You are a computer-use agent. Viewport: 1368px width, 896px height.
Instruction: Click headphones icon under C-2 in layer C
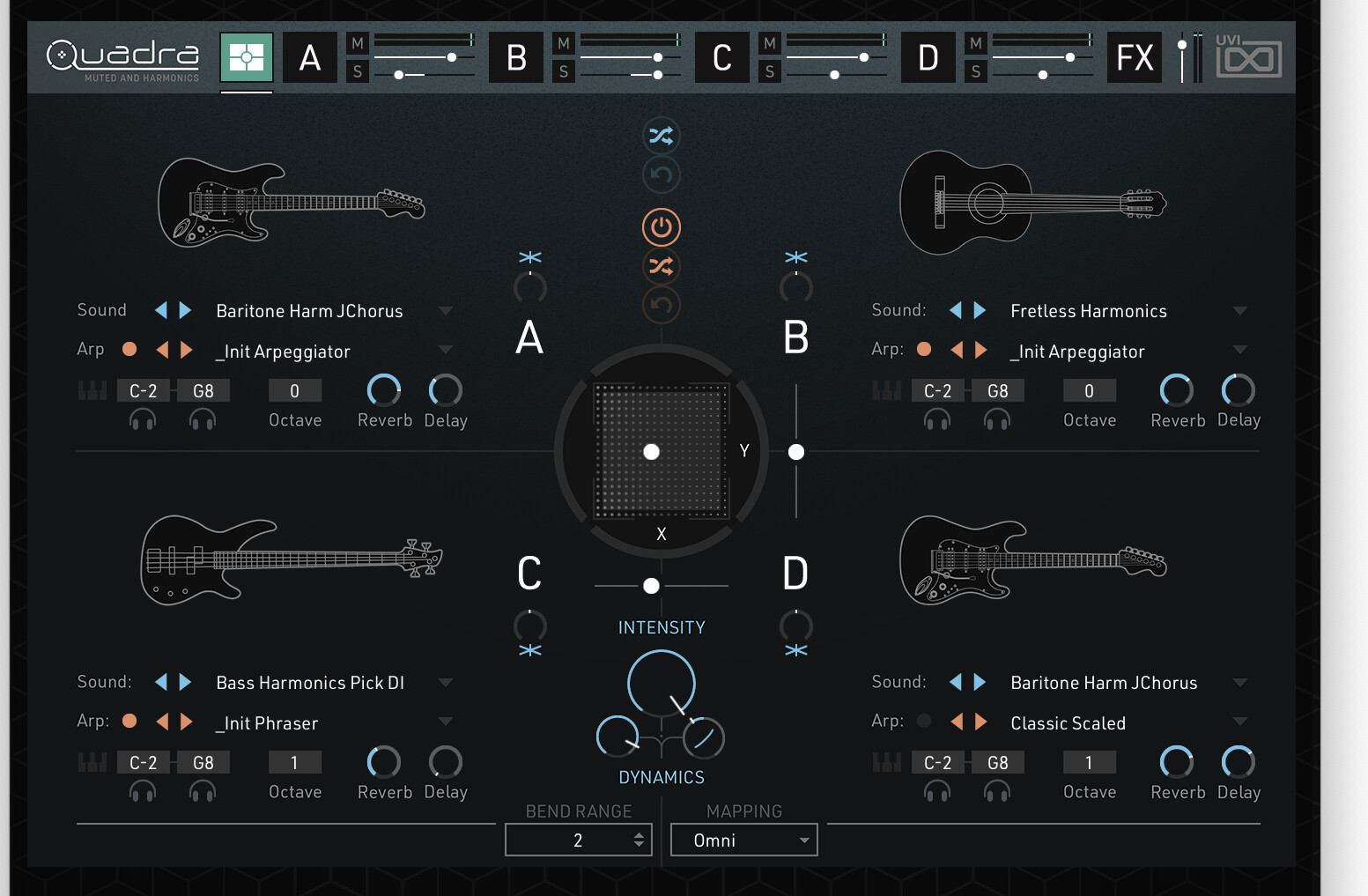pos(143,792)
